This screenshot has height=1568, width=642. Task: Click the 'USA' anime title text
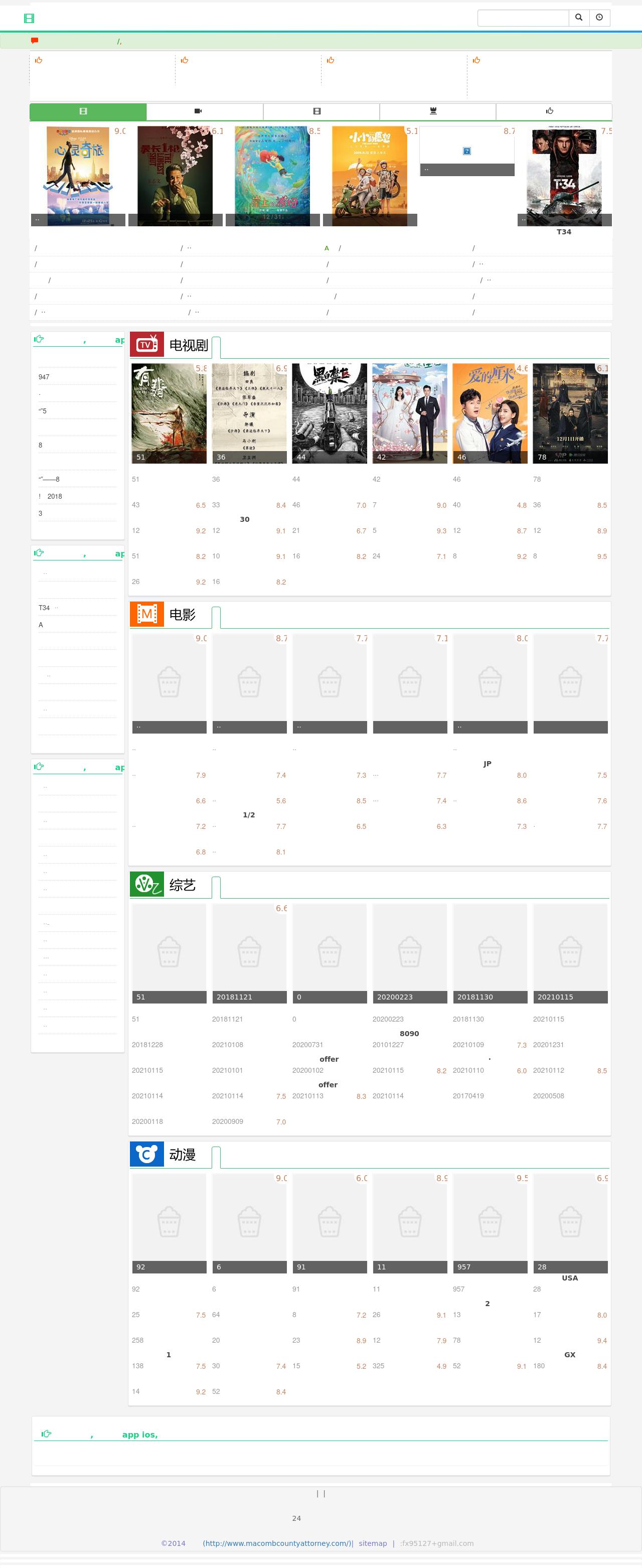[570, 1277]
